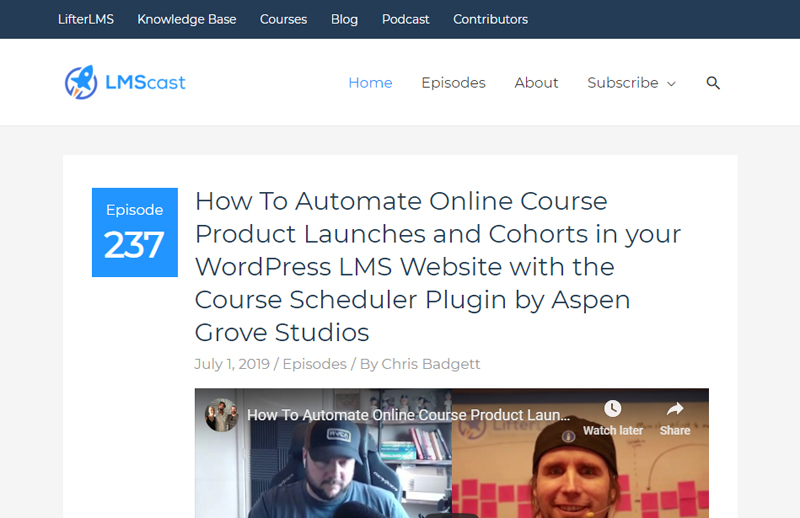Open Contributors in top bar
This screenshot has height=518, width=800.
(490, 19)
